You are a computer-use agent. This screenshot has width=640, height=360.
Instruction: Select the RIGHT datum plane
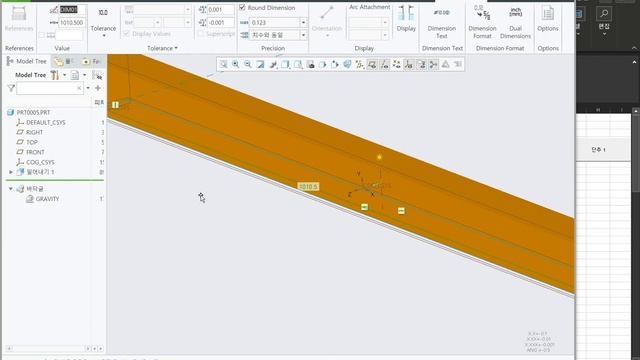click(34, 132)
